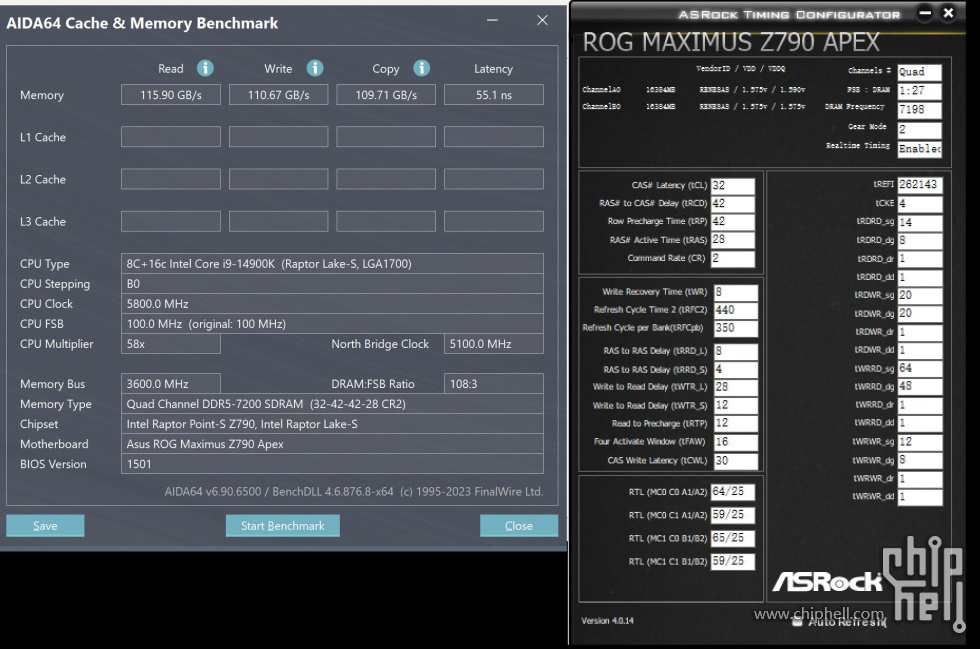Select the Memory Copy result 109.71 GB/s

[x=386, y=95]
